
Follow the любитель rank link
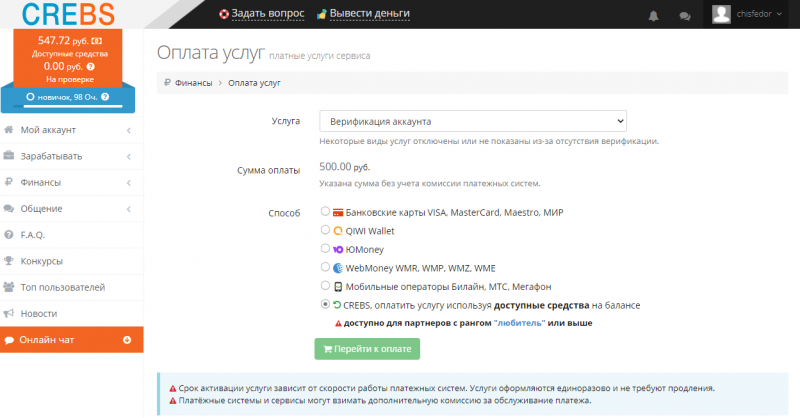(519, 323)
